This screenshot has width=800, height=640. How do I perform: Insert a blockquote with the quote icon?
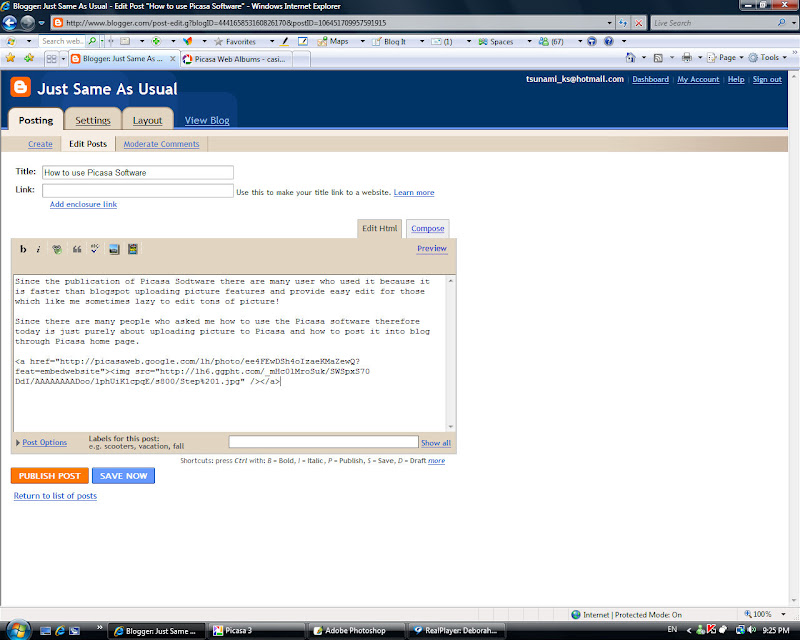(x=77, y=249)
